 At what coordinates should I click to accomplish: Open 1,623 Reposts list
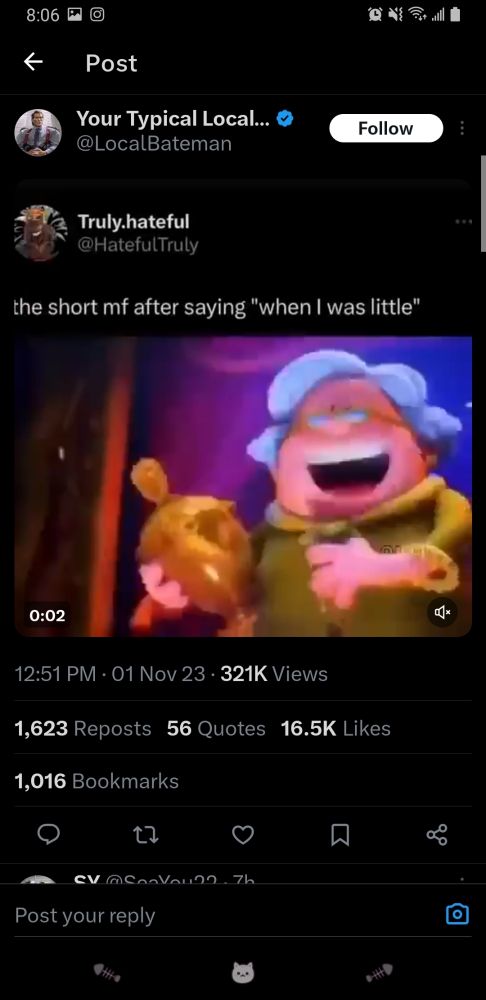(83, 728)
